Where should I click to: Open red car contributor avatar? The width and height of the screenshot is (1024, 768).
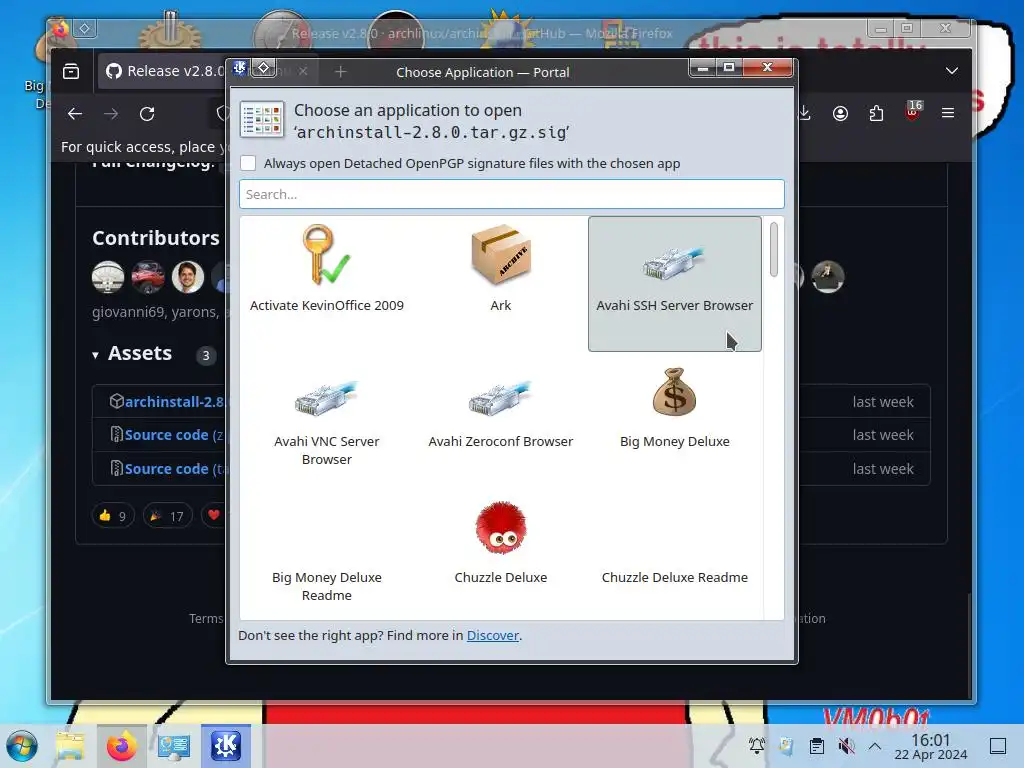(148, 276)
